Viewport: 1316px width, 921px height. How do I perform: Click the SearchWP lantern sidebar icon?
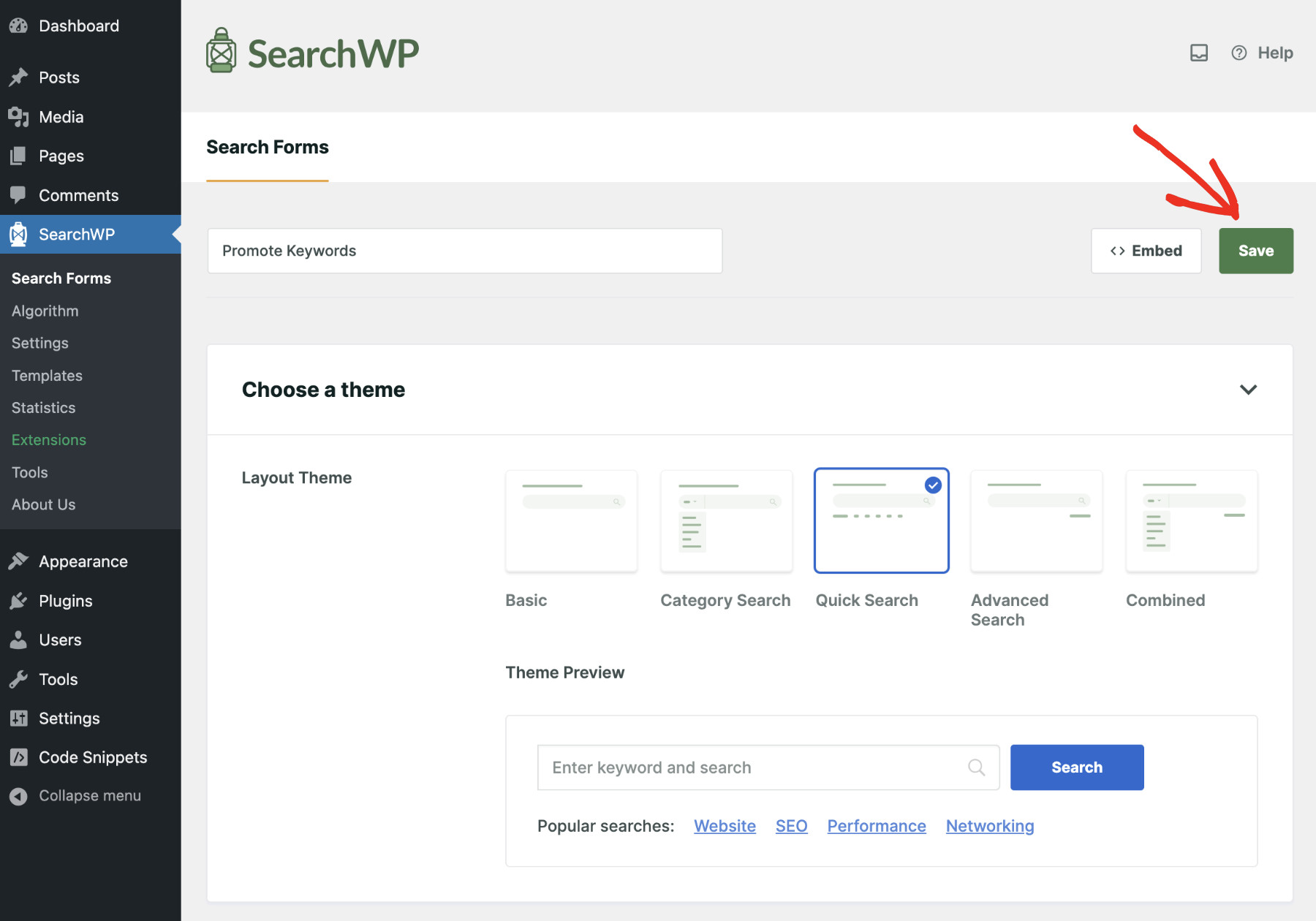coord(18,234)
